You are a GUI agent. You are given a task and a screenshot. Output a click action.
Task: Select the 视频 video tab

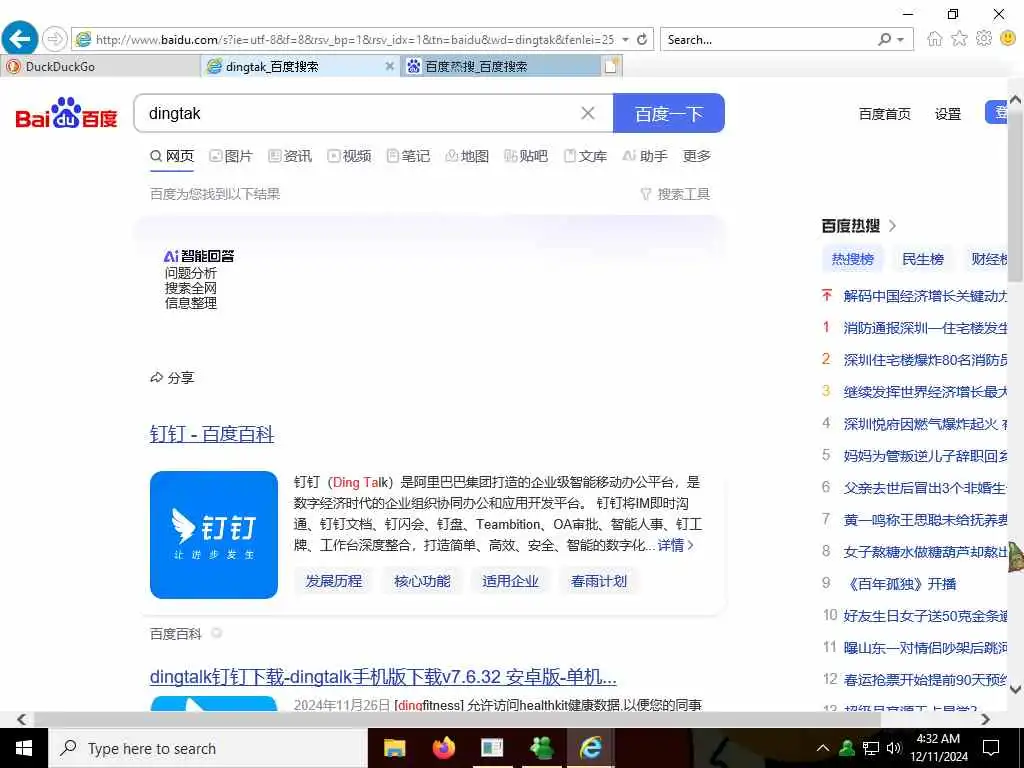click(349, 156)
